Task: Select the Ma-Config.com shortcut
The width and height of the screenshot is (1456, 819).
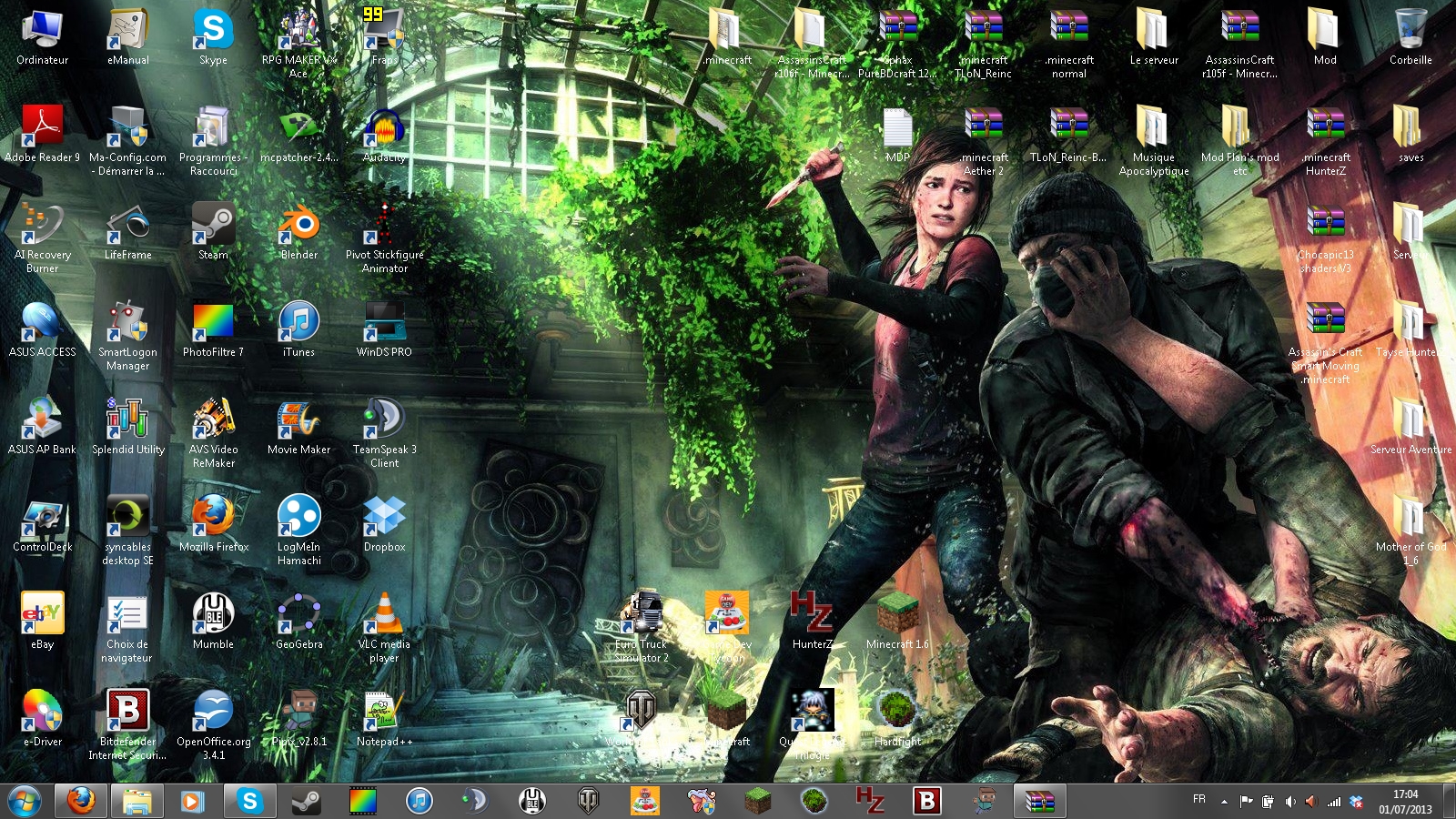Action: (x=128, y=140)
